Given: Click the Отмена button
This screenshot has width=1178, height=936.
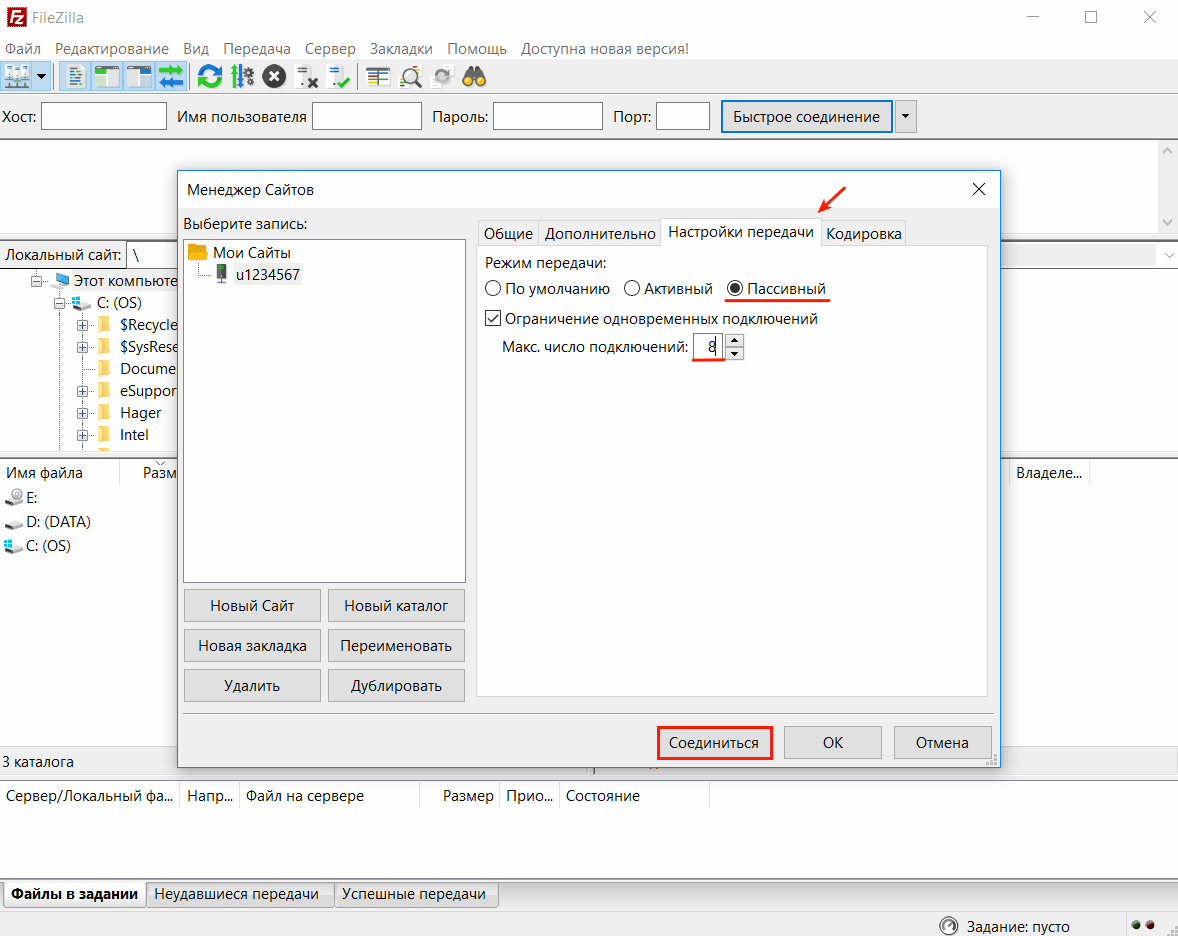Looking at the screenshot, I should pyautogui.click(x=942, y=743).
